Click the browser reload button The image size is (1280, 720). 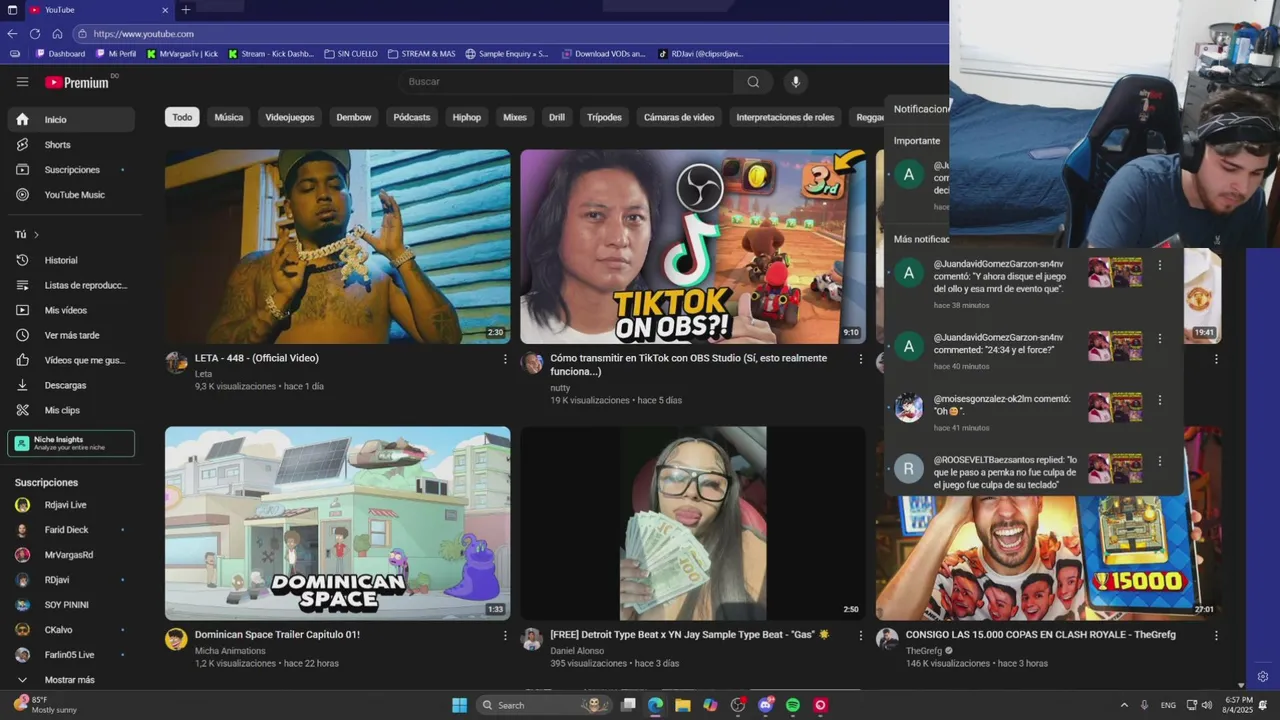pyautogui.click(x=35, y=33)
